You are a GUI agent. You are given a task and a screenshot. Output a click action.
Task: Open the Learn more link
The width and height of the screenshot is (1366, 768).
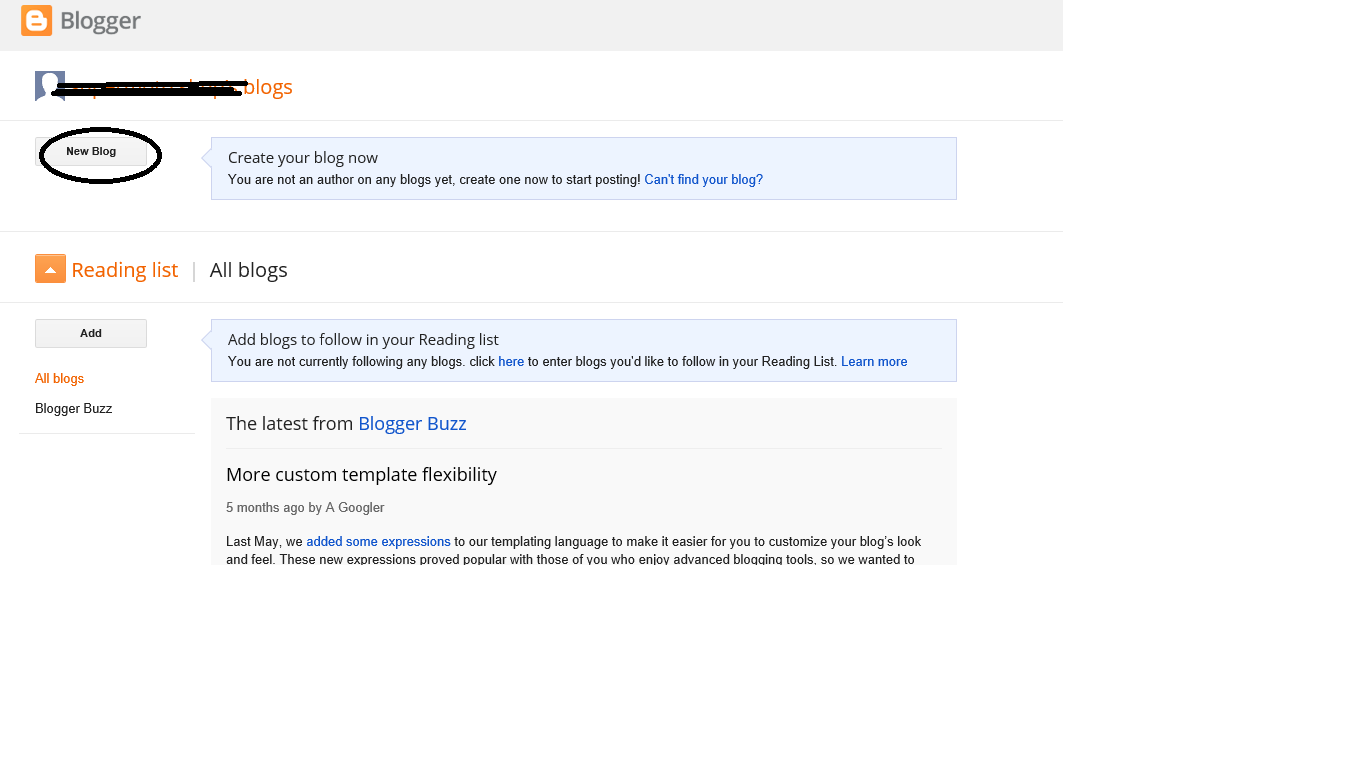coord(874,362)
